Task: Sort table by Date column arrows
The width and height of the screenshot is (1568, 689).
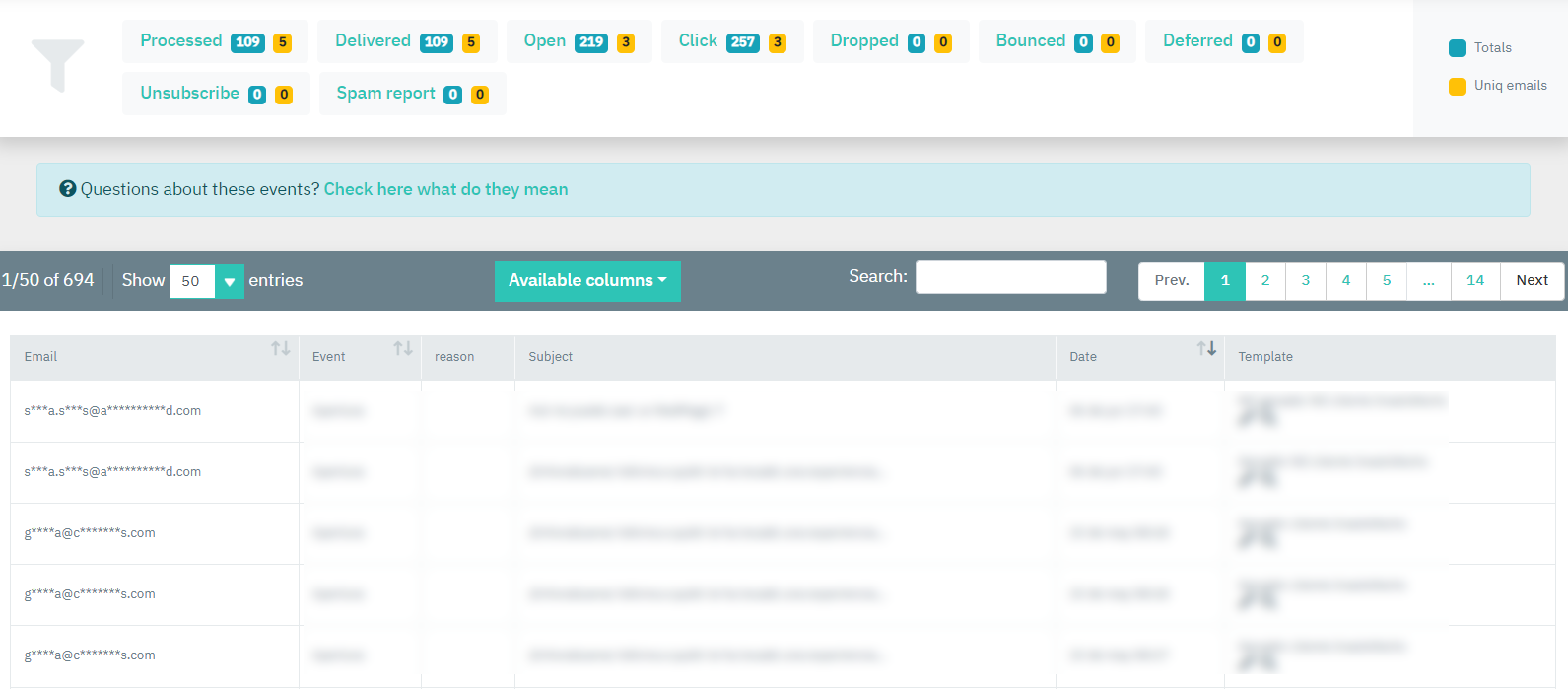Action: (x=1206, y=349)
